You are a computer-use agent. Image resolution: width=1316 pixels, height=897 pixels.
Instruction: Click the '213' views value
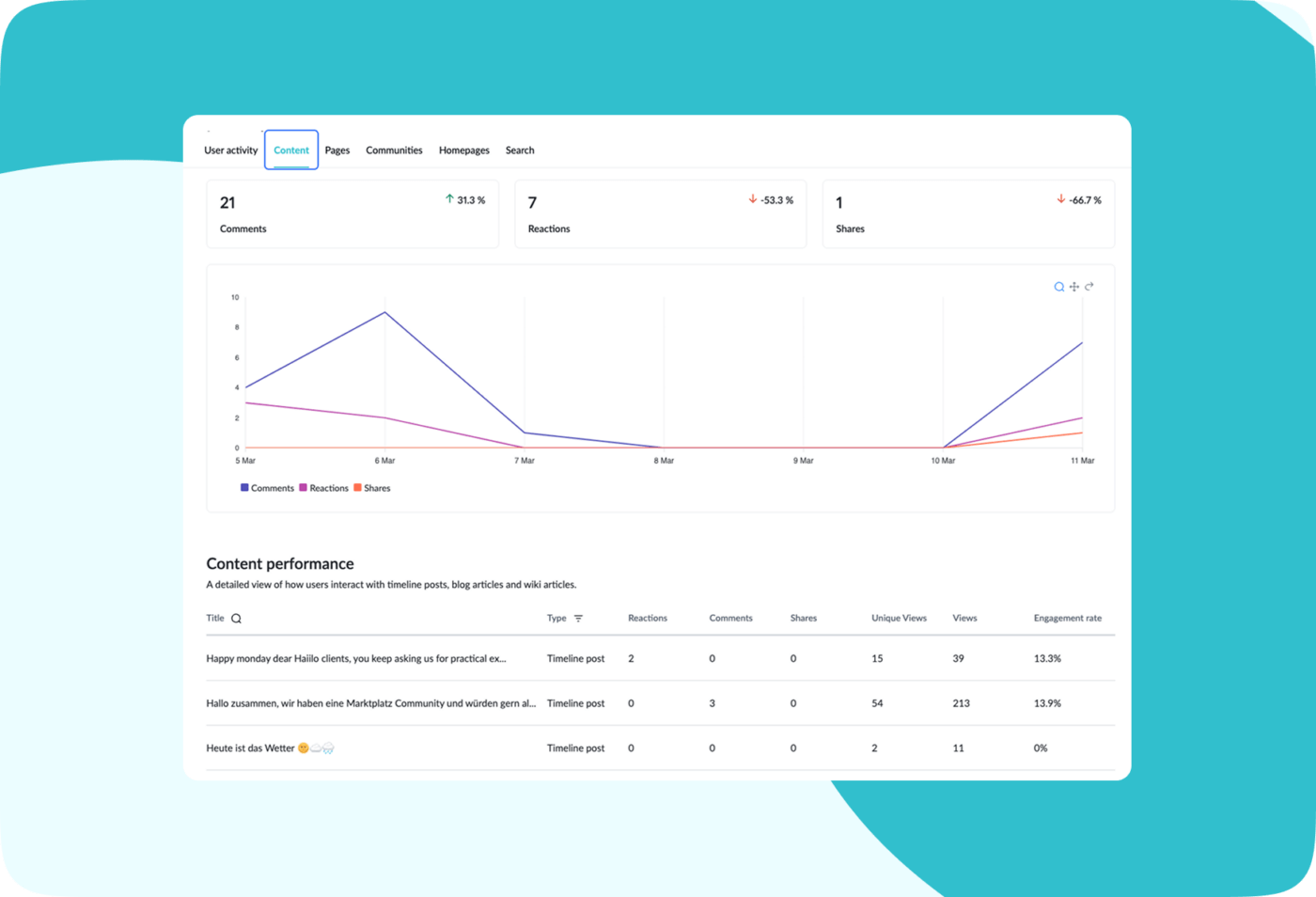[x=961, y=703]
